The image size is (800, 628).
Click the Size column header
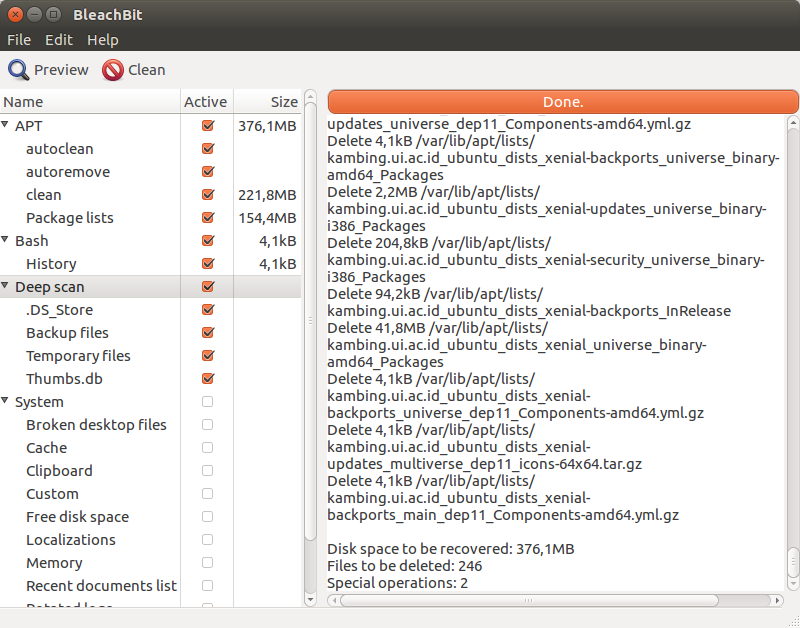[x=267, y=102]
